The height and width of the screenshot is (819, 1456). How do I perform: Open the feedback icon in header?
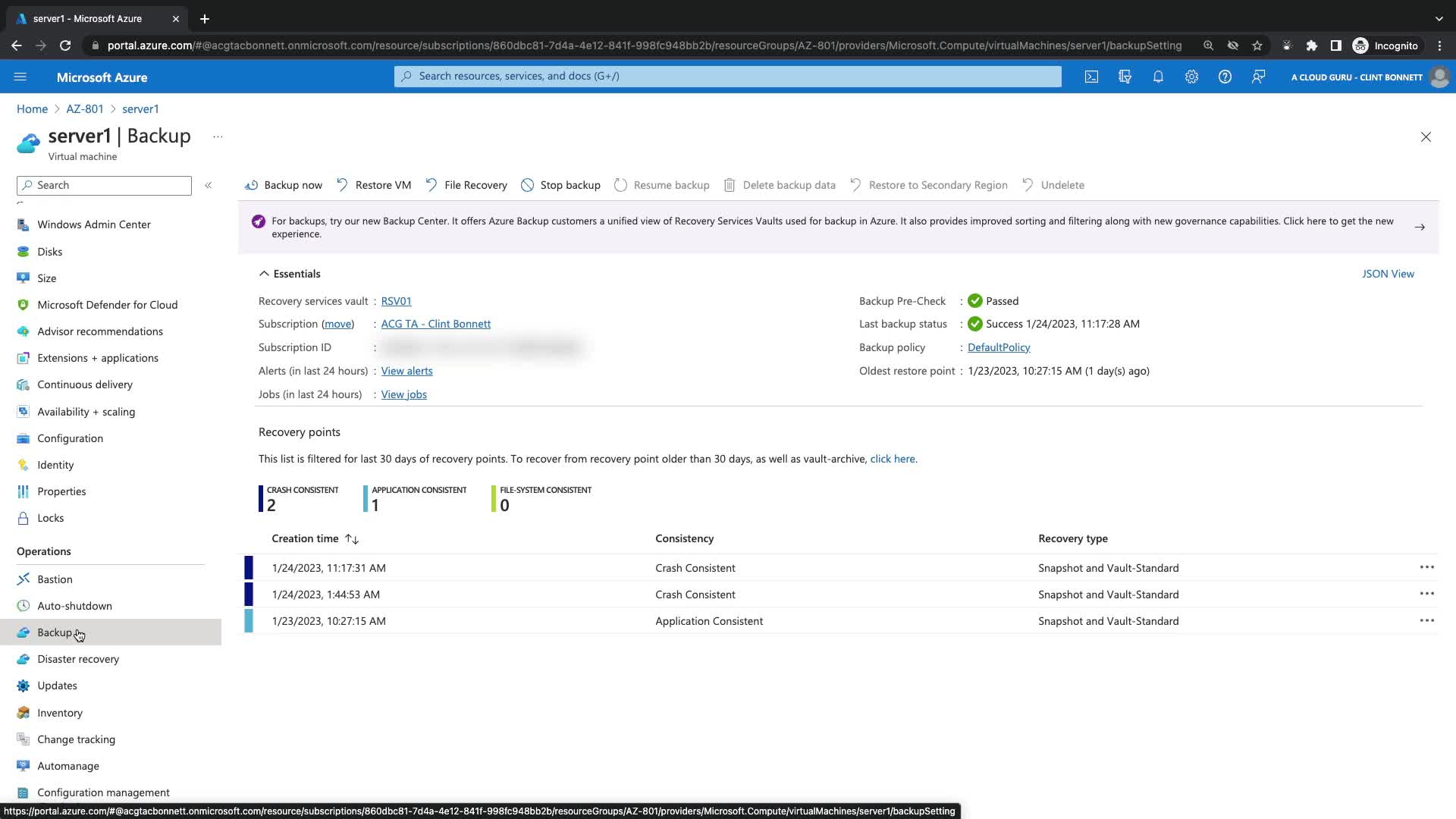pyautogui.click(x=1258, y=77)
